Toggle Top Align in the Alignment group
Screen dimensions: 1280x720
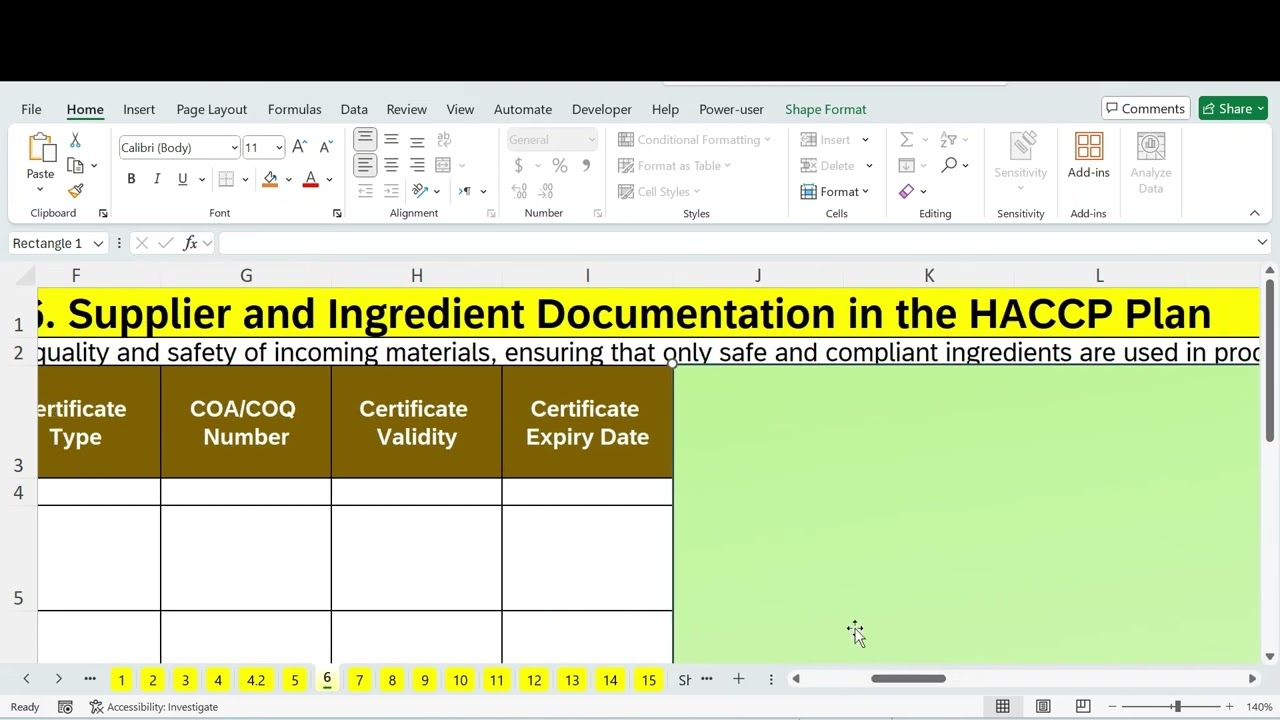(x=365, y=140)
